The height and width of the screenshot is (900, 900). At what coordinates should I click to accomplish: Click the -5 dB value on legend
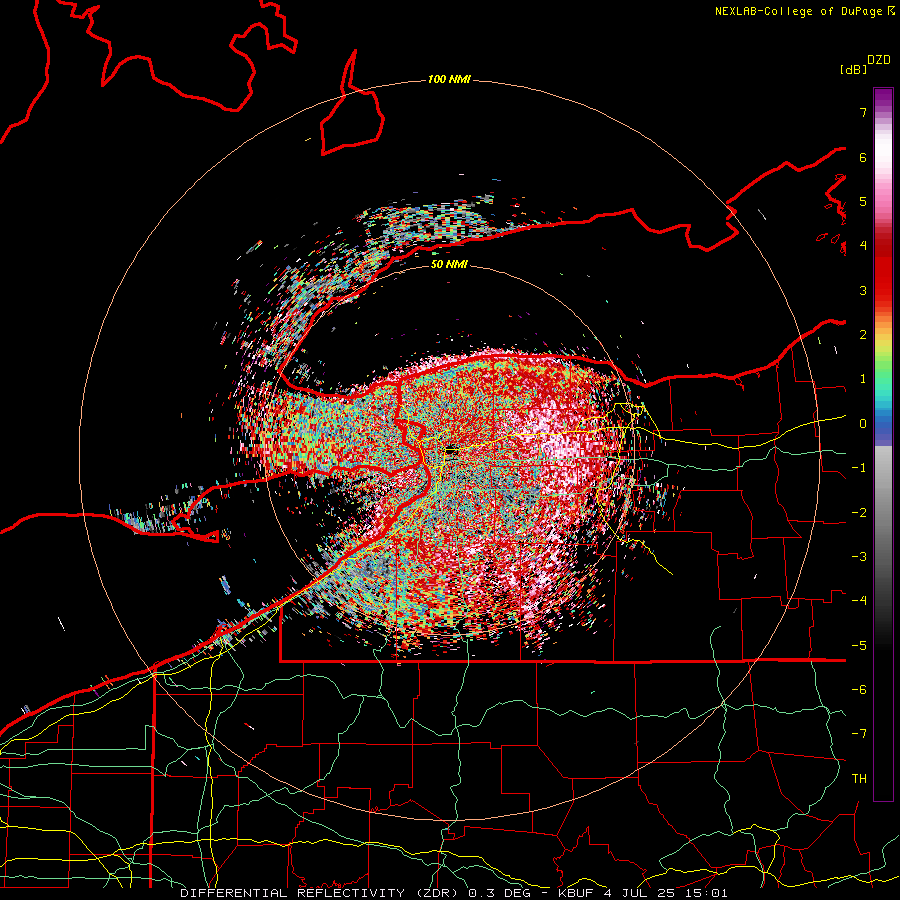click(x=859, y=646)
